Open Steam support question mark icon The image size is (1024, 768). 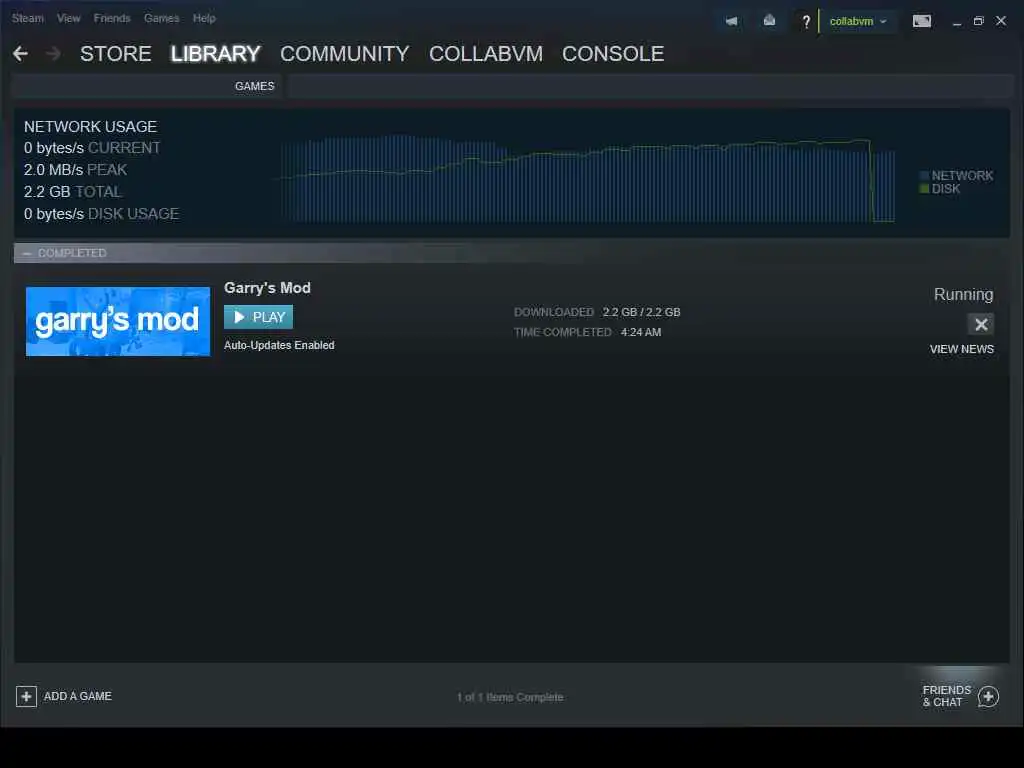pos(806,22)
